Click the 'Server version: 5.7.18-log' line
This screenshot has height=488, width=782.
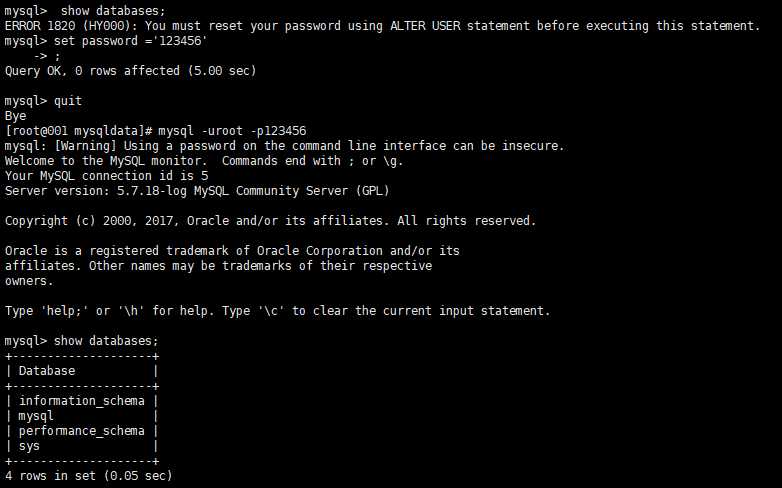click(x=197, y=191)
